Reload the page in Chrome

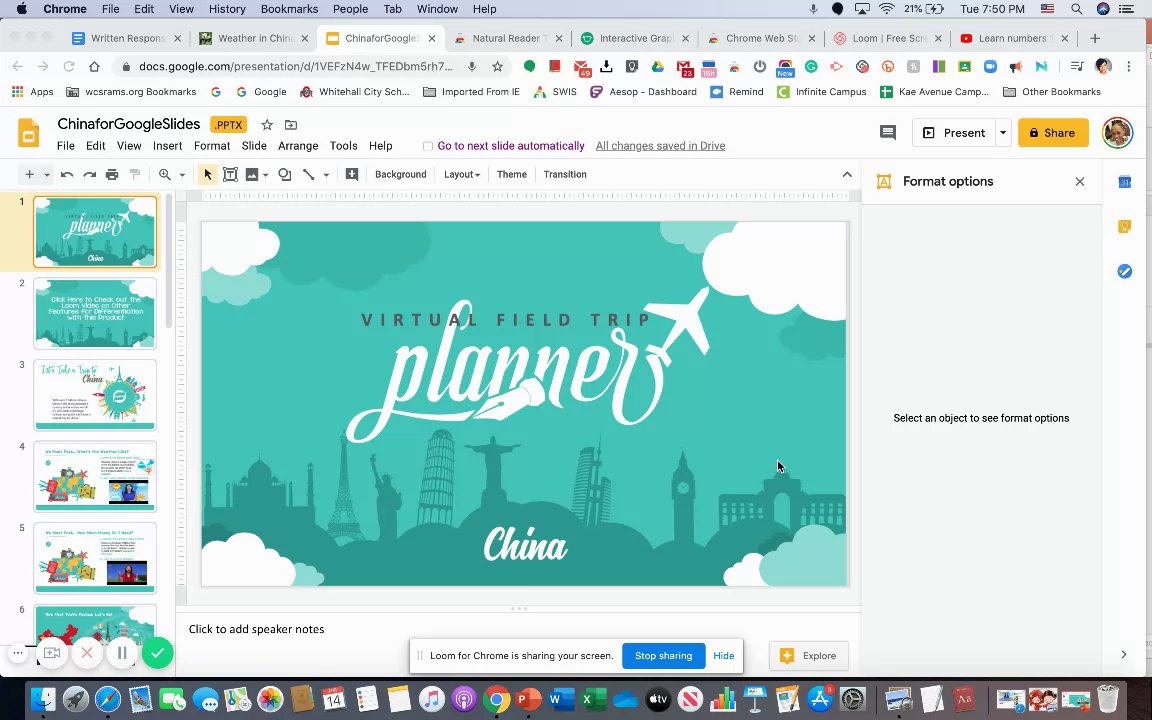point(68,66)
